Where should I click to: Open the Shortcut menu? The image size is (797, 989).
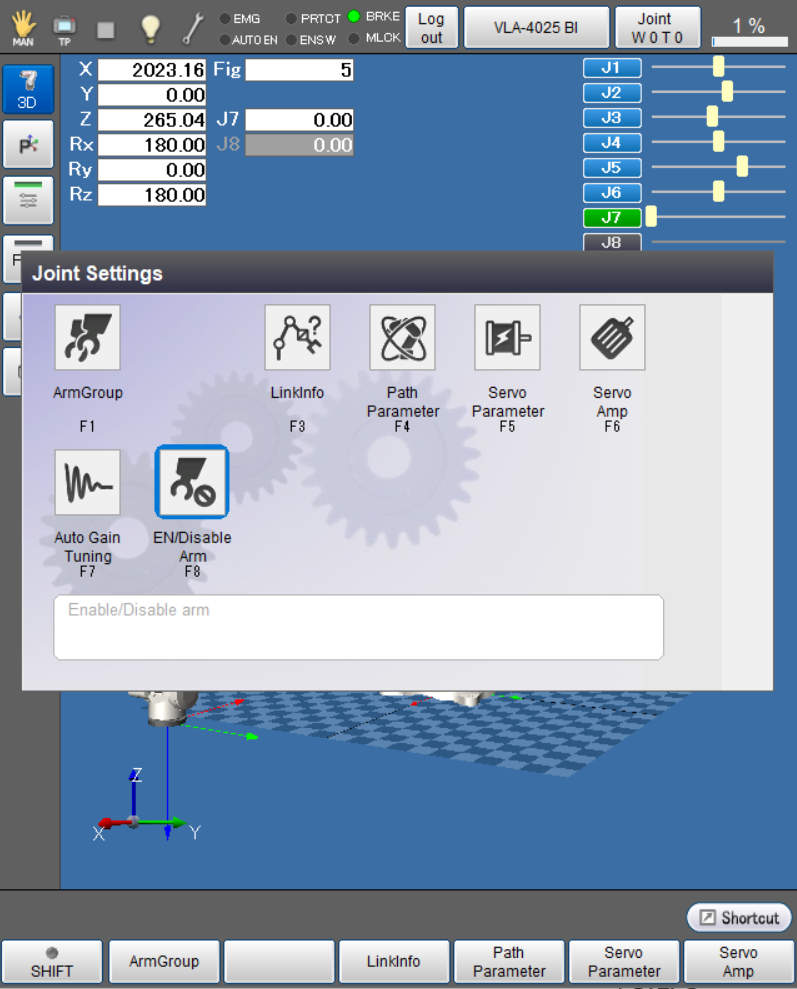(739, 917)
